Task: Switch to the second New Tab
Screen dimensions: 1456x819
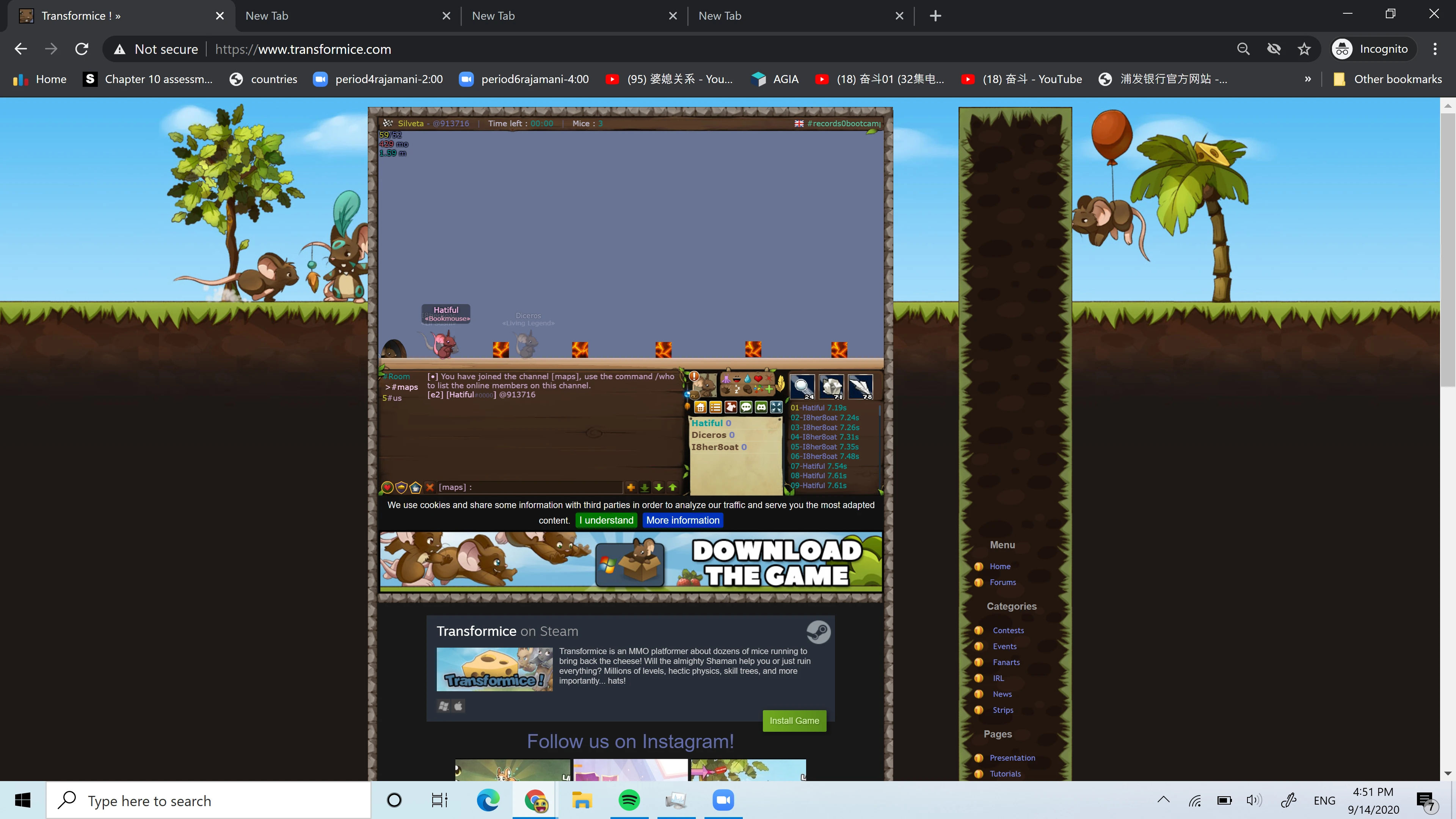Action: [x=574, y=16]
